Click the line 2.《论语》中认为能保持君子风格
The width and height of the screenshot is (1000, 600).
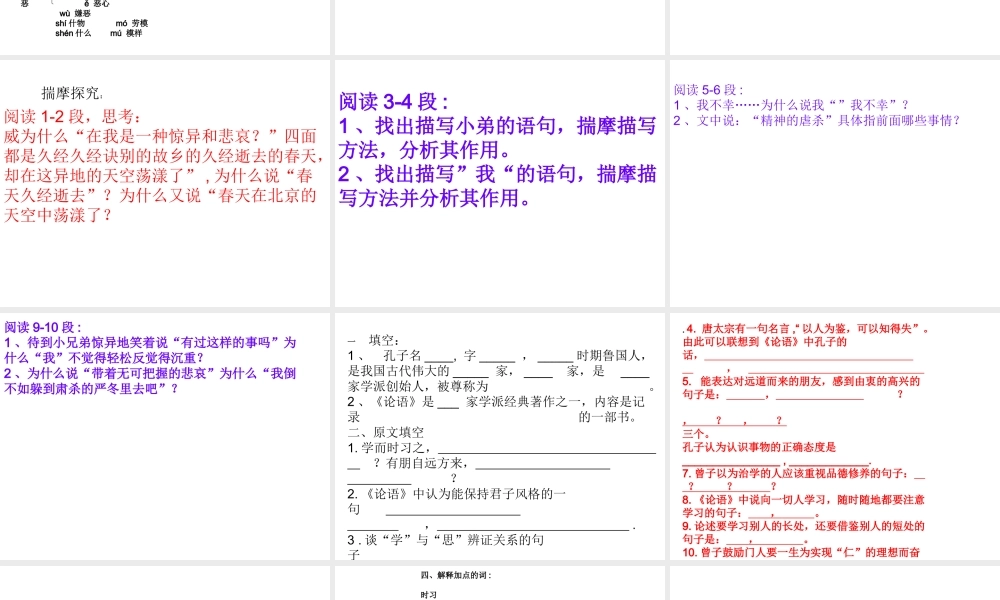tap(457, 494)
